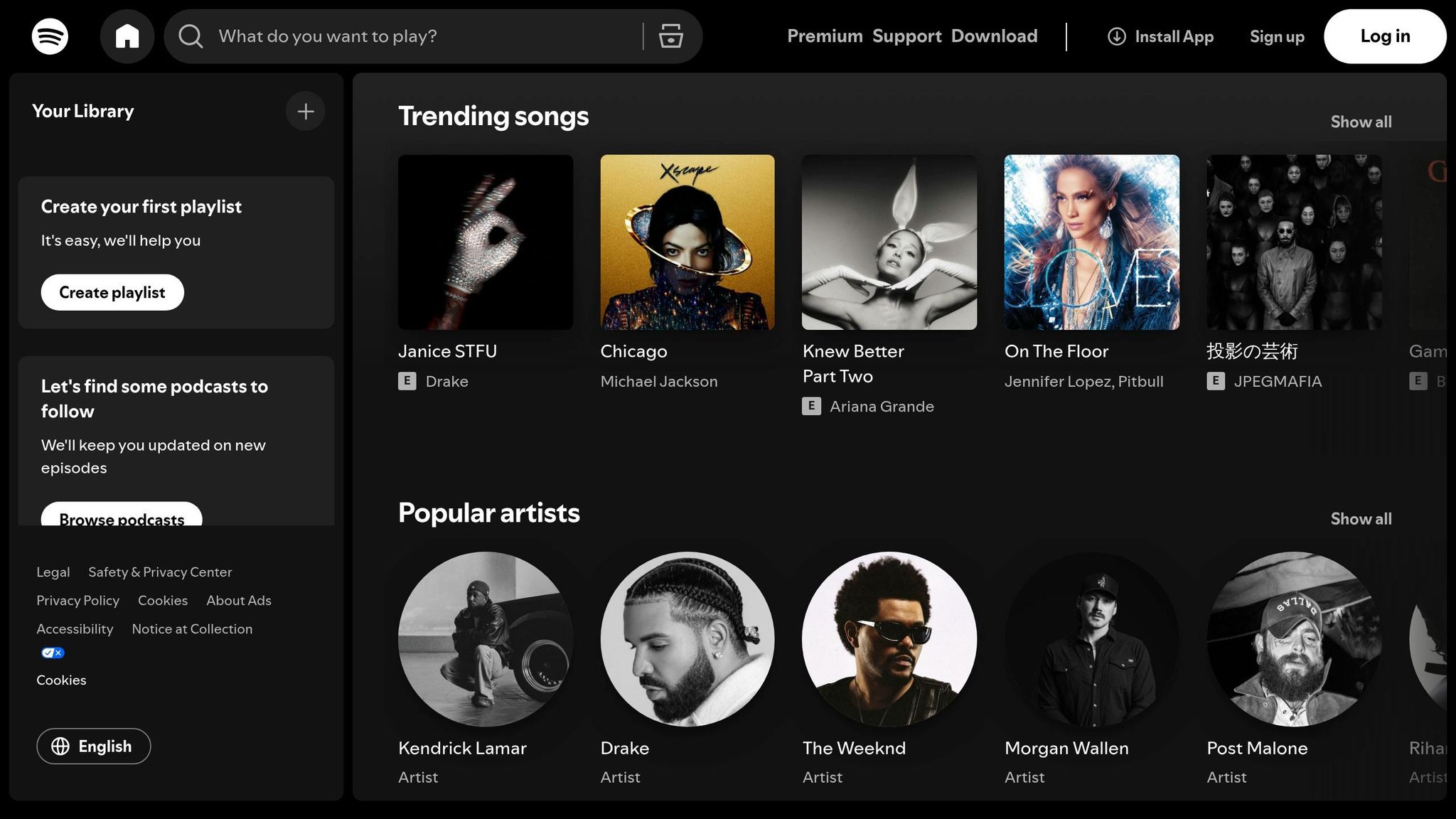This screenshot has width=1456, height=819.
Task: Open Post Malone artist photo
Action: click(1294, 639)
